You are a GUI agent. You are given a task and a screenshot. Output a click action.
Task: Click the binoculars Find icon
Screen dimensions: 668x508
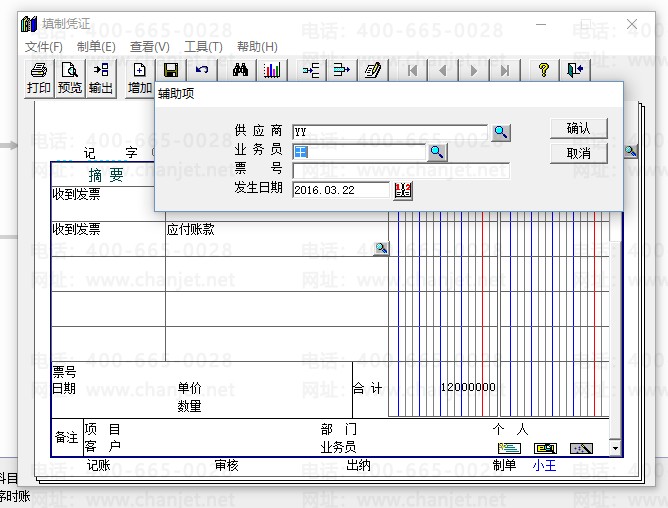(x=240, y=70)
